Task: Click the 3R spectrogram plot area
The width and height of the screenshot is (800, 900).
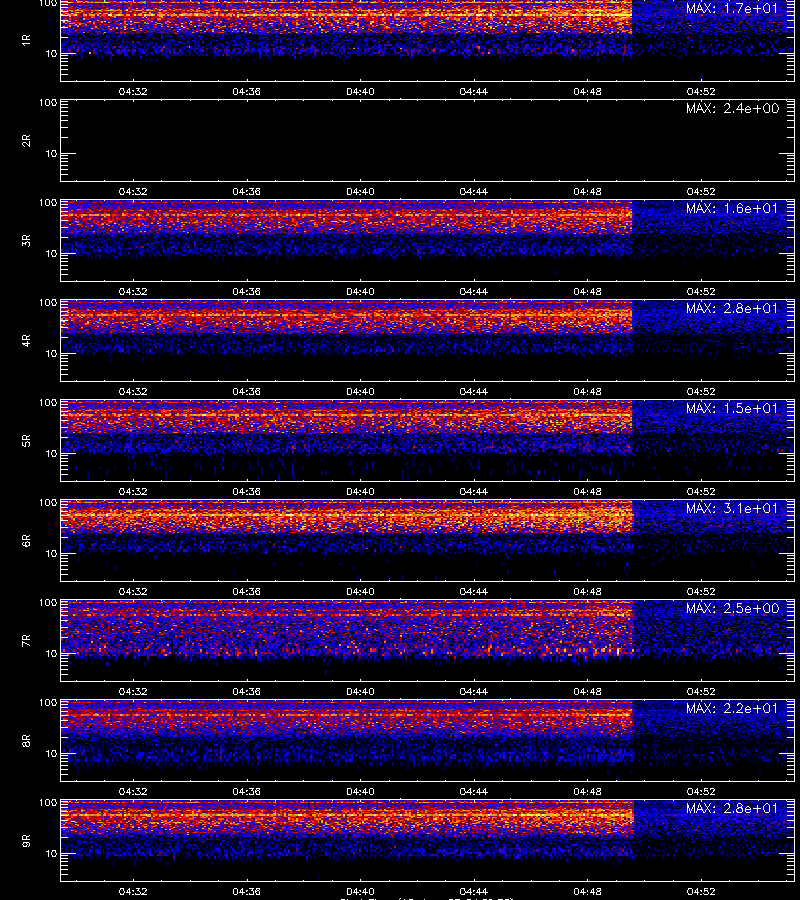Action: coord(427,240)
